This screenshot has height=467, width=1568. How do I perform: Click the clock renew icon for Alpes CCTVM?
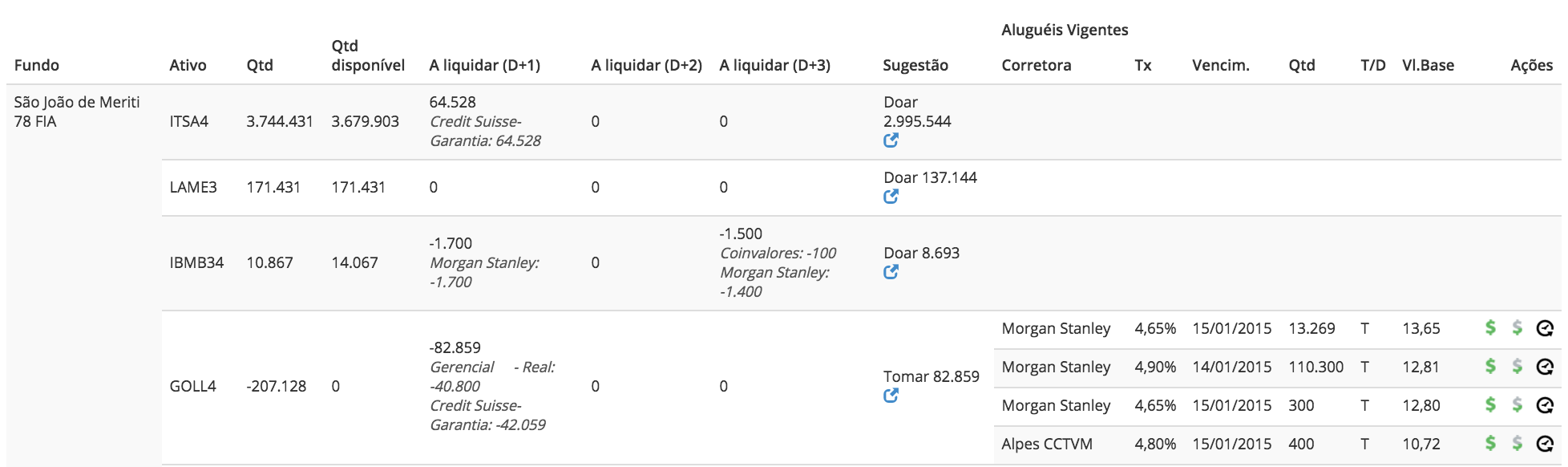(1545, 443)
